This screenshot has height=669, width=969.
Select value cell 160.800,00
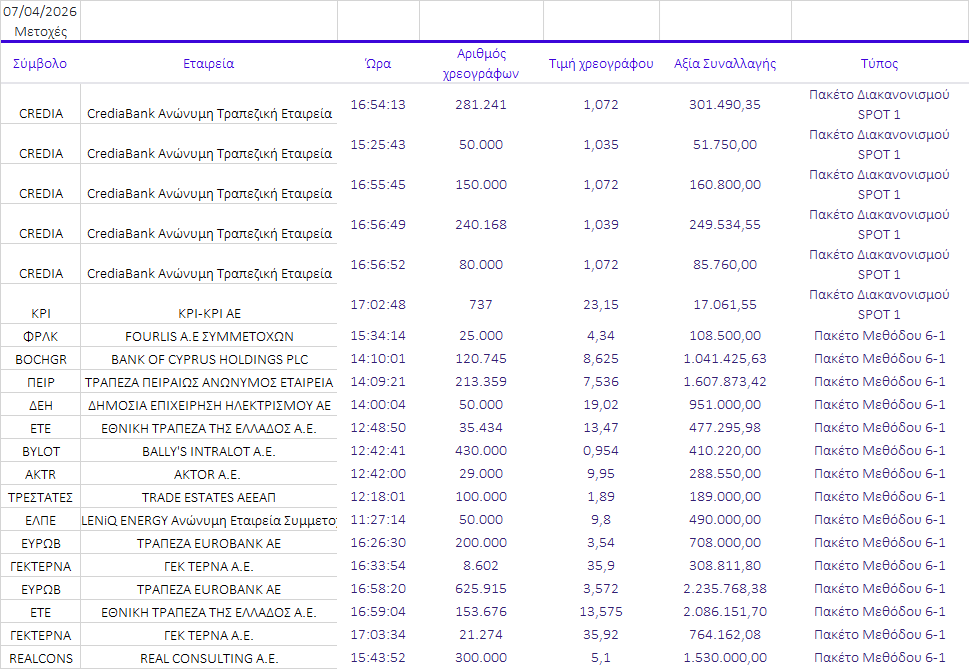(x=725, y=185)
